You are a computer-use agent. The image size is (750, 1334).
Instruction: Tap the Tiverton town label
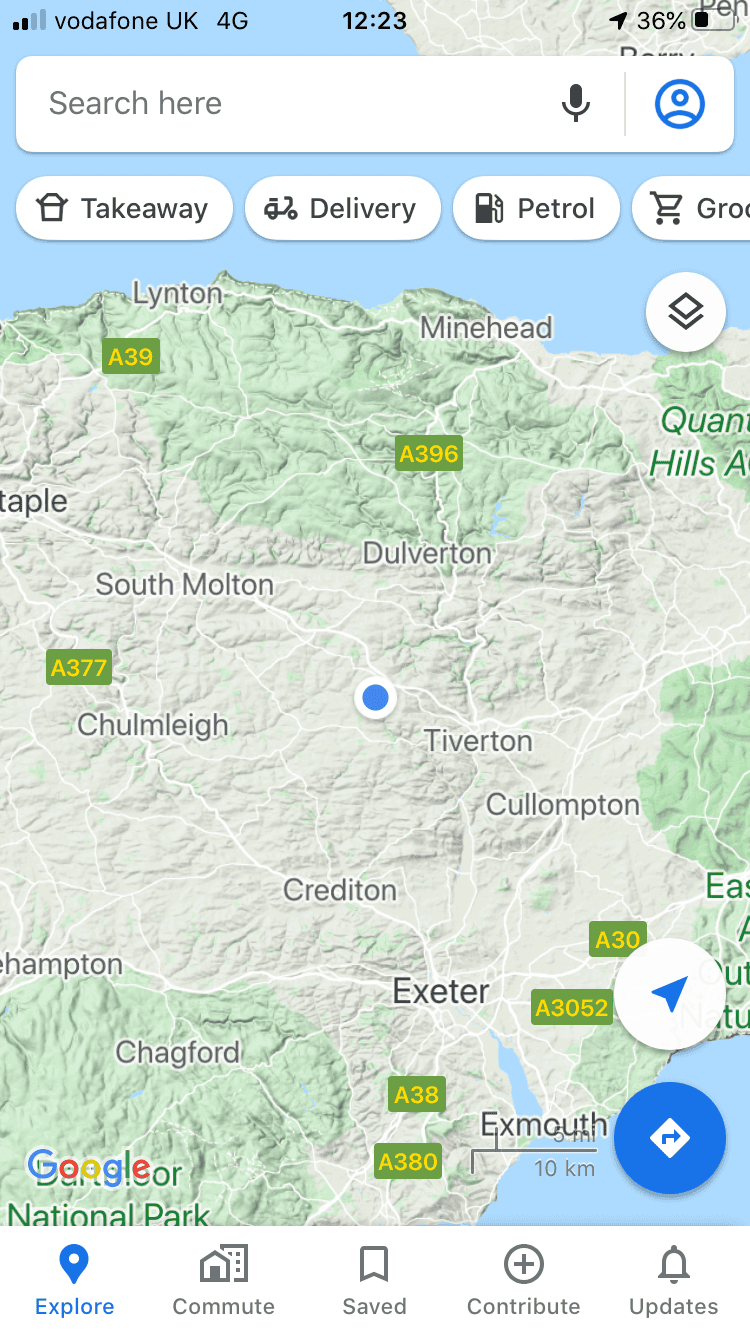478,741
